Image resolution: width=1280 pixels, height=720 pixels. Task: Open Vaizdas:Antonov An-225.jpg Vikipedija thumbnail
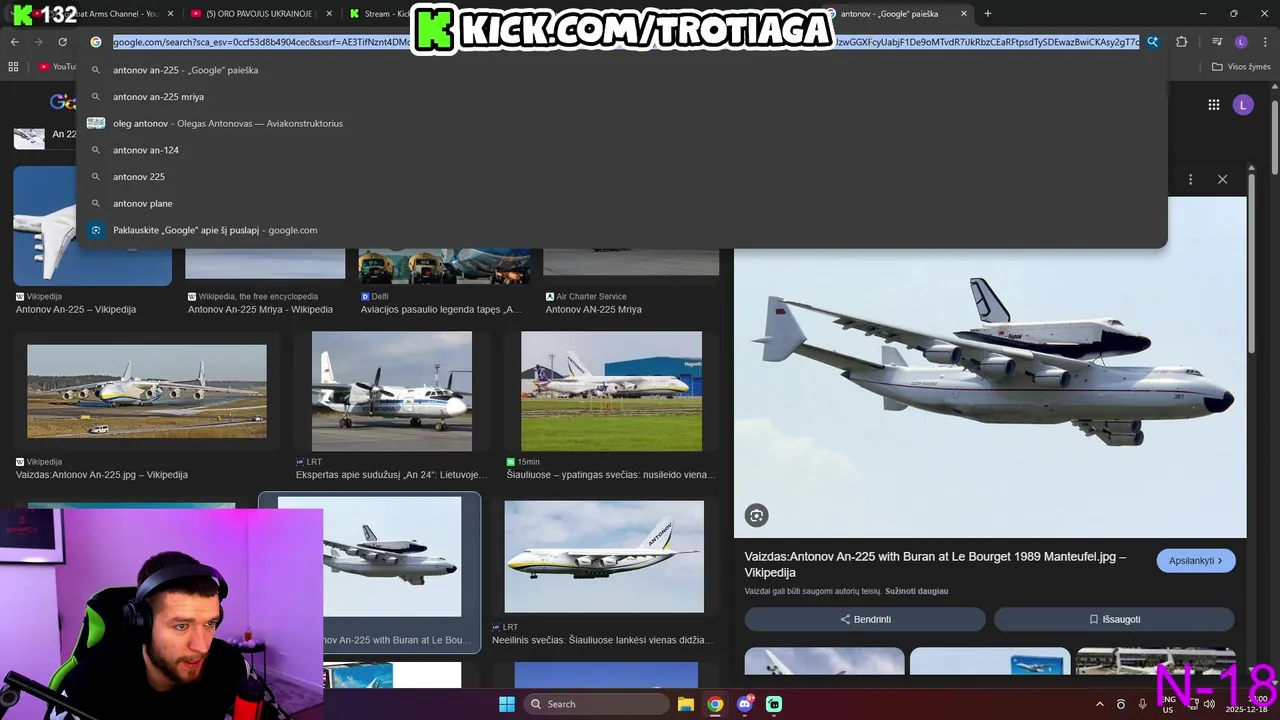click(147, 391)
